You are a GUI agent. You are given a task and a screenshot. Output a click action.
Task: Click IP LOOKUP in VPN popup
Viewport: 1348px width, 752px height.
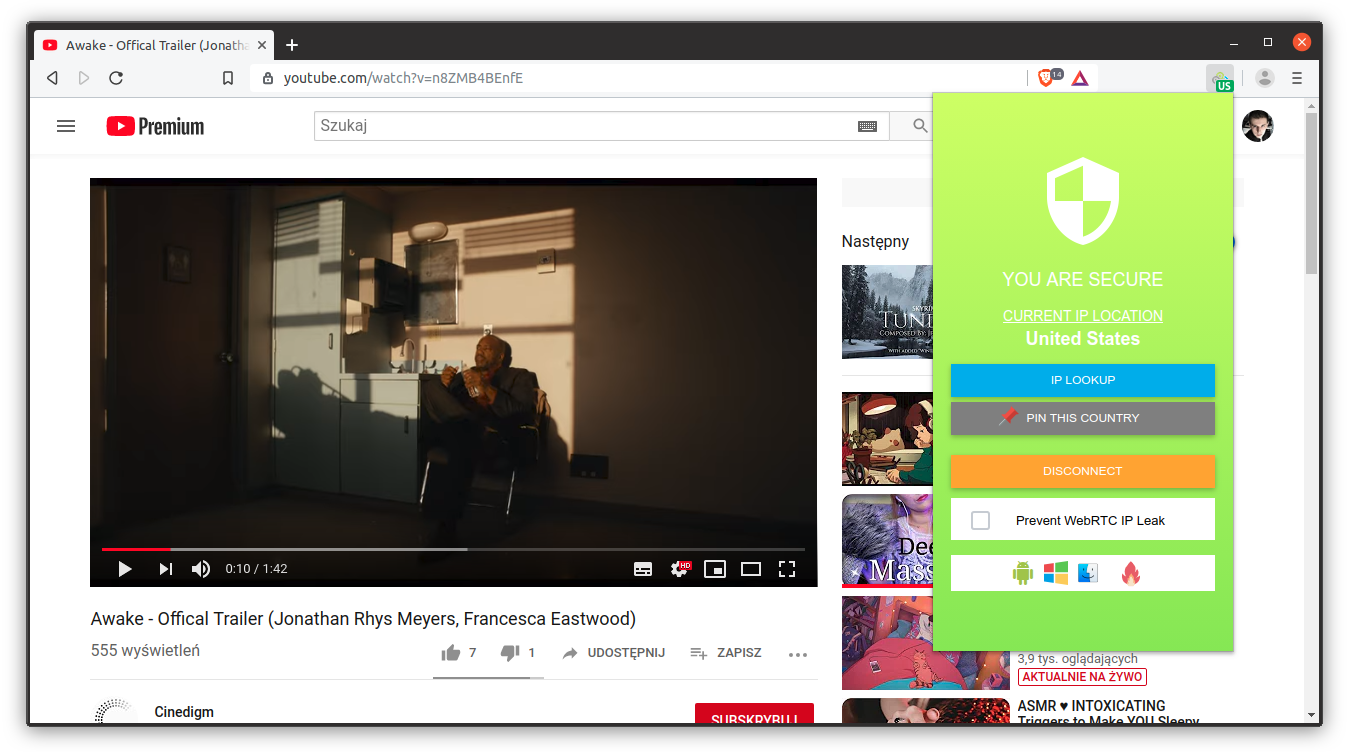[x=1083, y=380]
